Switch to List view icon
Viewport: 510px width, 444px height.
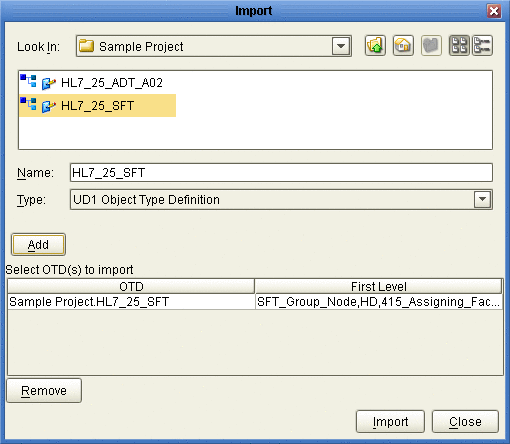click(x=459, y=45)
